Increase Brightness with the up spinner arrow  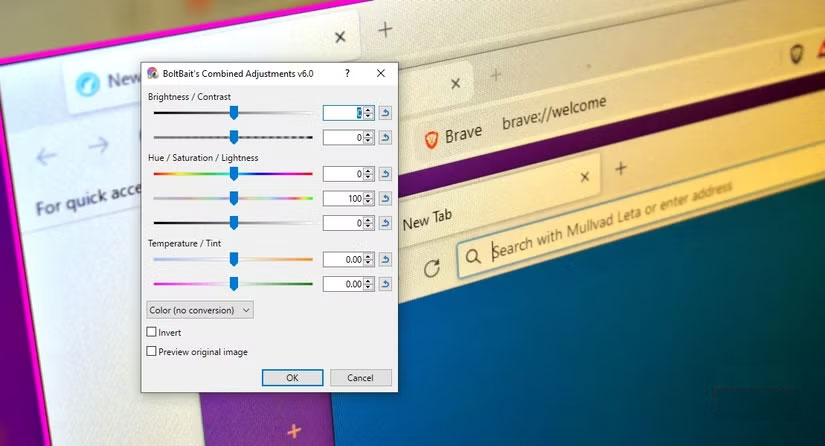368,109
